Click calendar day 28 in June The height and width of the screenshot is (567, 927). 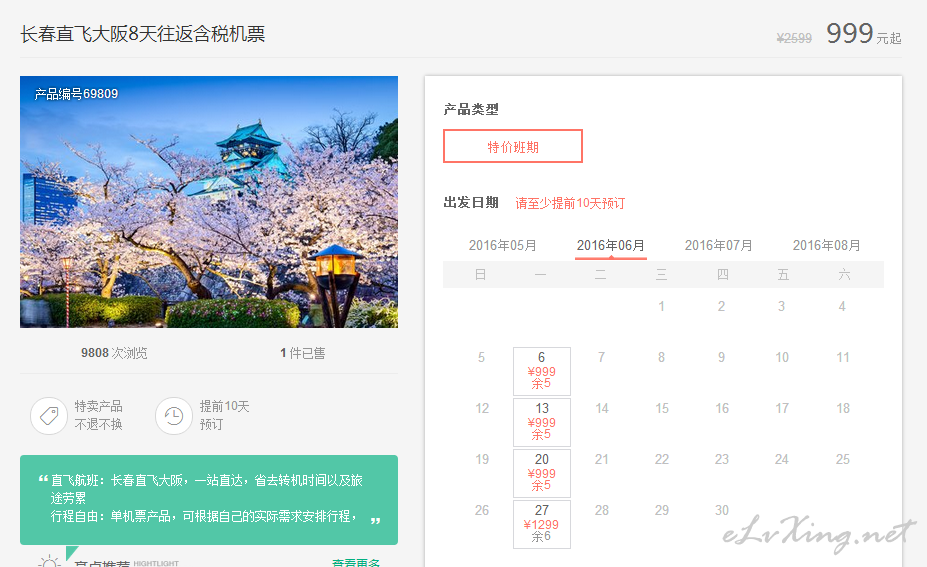click(x=602, y=510)
